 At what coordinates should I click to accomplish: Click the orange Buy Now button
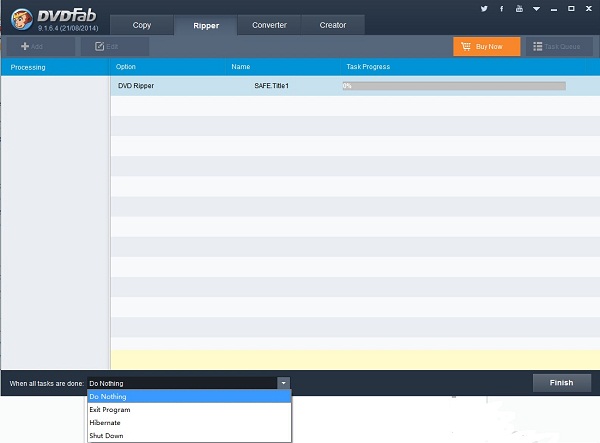tap(487, 47)
